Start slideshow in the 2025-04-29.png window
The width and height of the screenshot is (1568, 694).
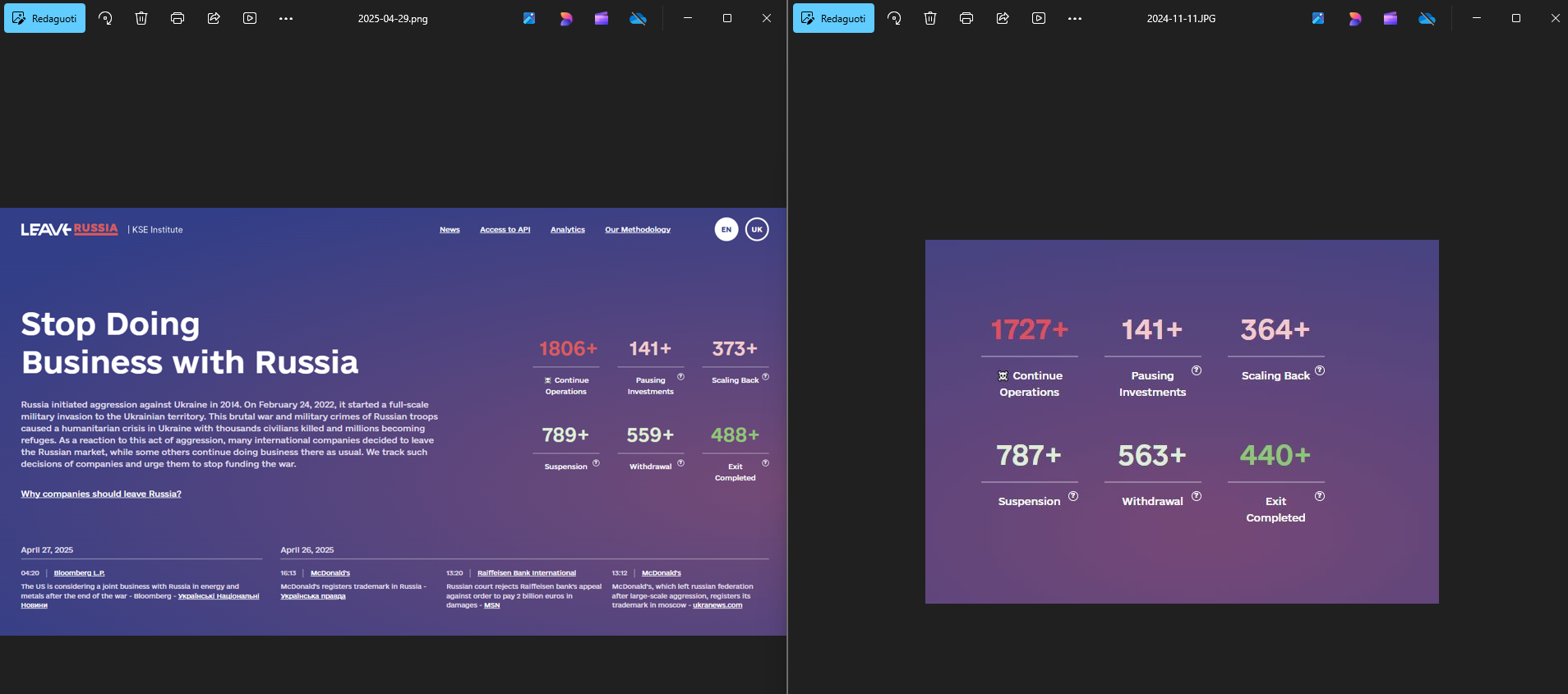click(x=250, y=18)
